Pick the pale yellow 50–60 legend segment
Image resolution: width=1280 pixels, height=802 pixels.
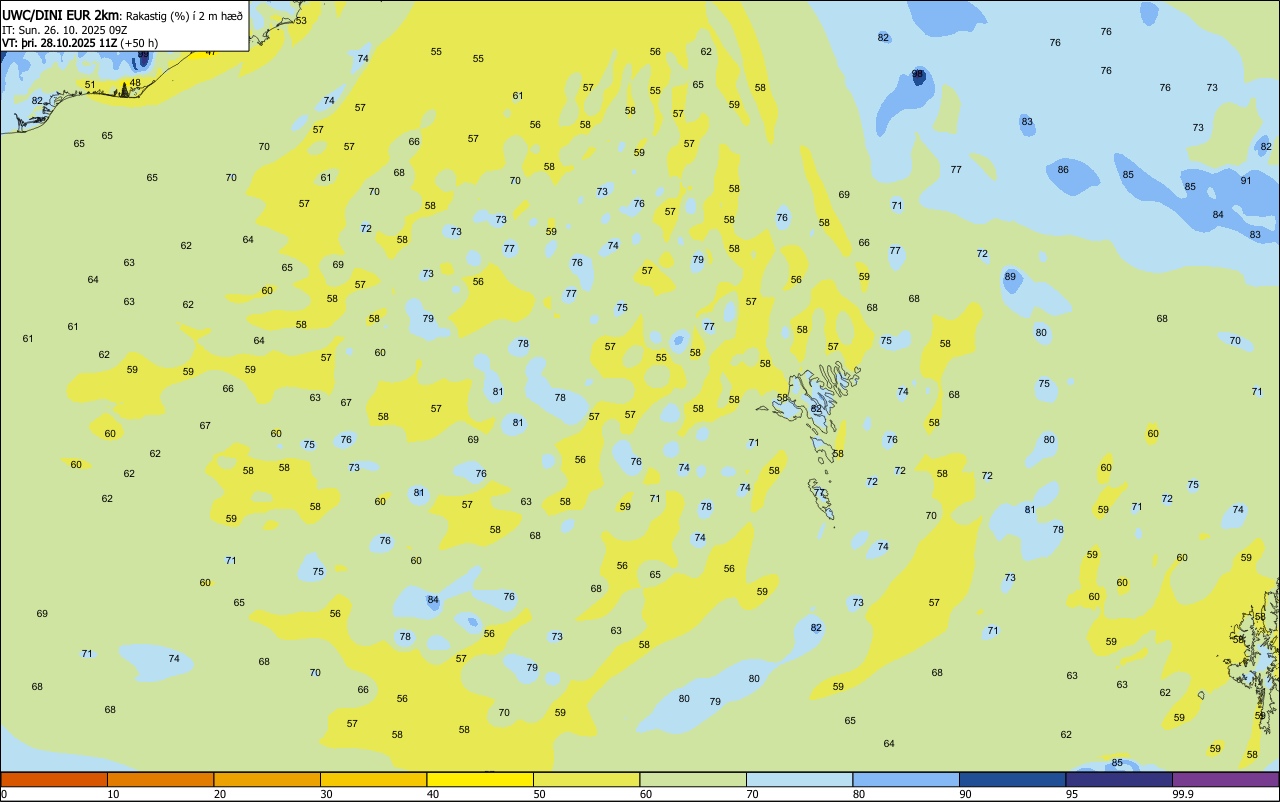[586, 779]
